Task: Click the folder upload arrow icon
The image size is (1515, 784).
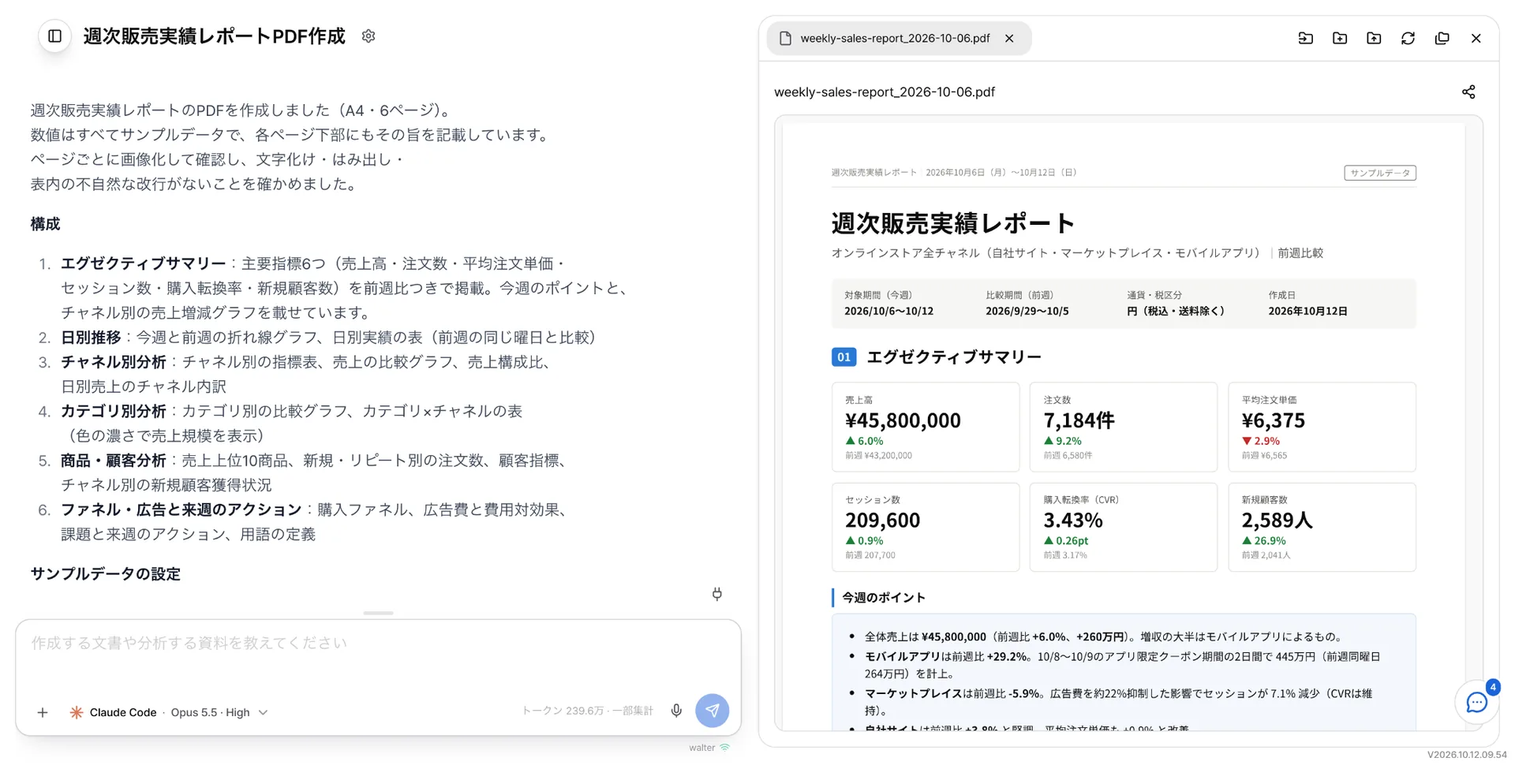Action: (x=1374, y=38)
